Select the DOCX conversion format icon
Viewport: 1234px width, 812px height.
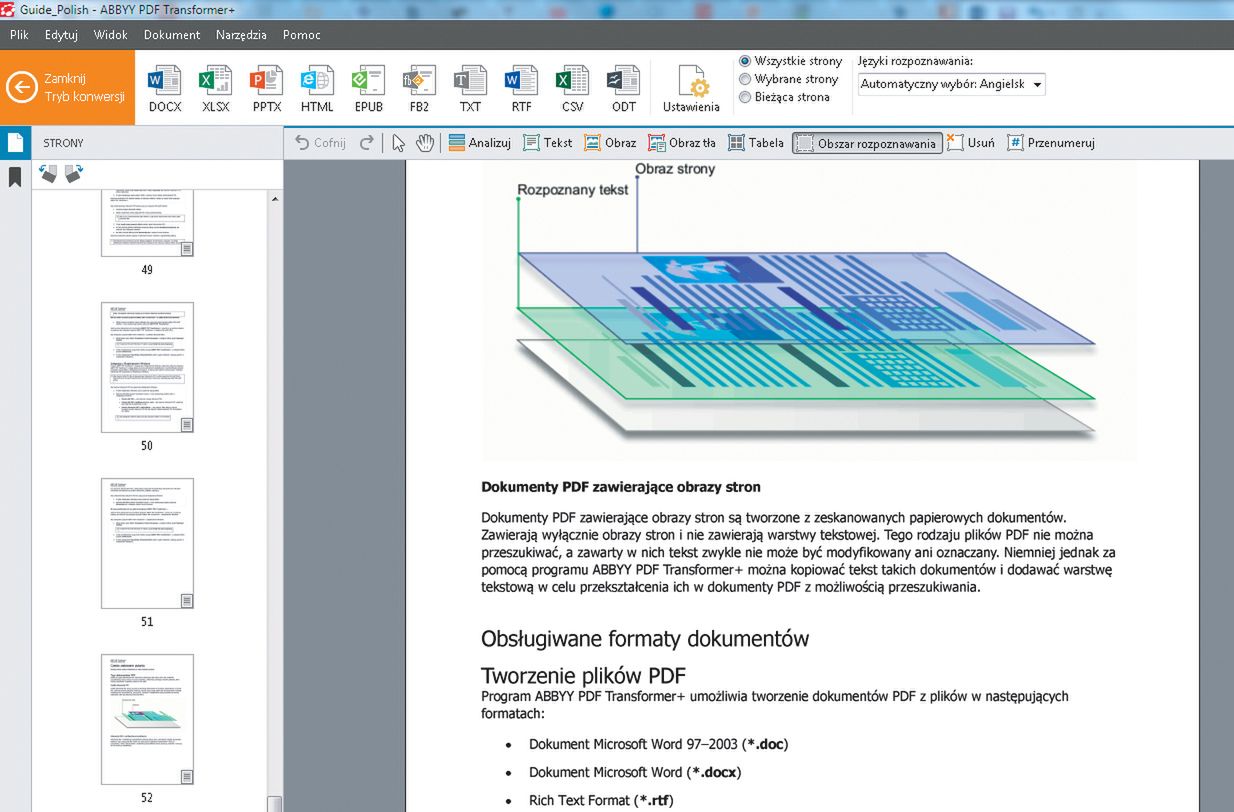click(x=164, y=87)
